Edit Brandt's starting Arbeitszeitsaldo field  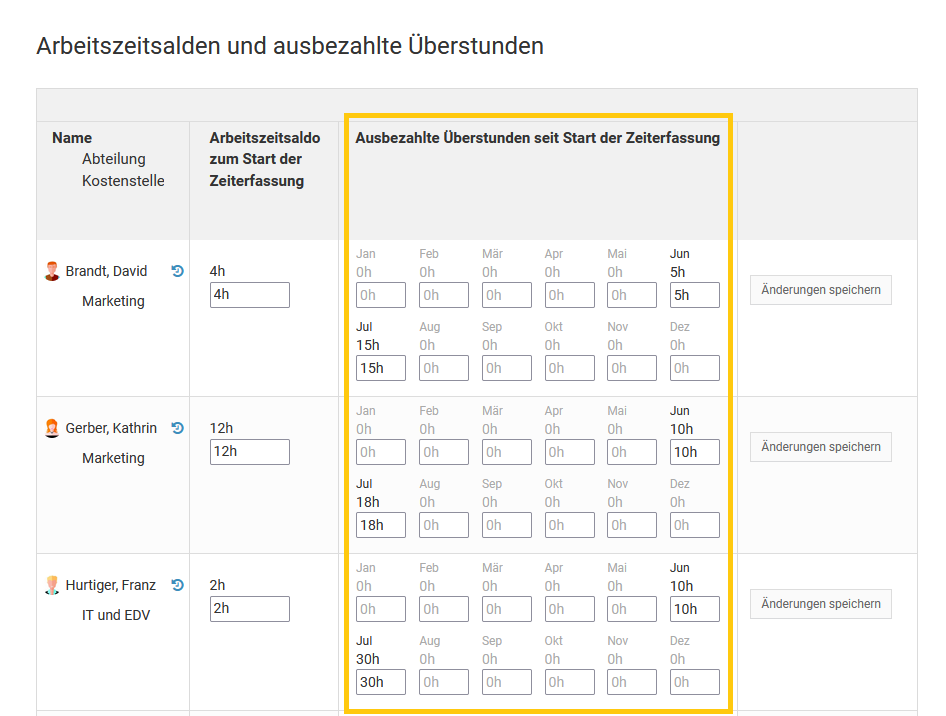pos(249,295)
